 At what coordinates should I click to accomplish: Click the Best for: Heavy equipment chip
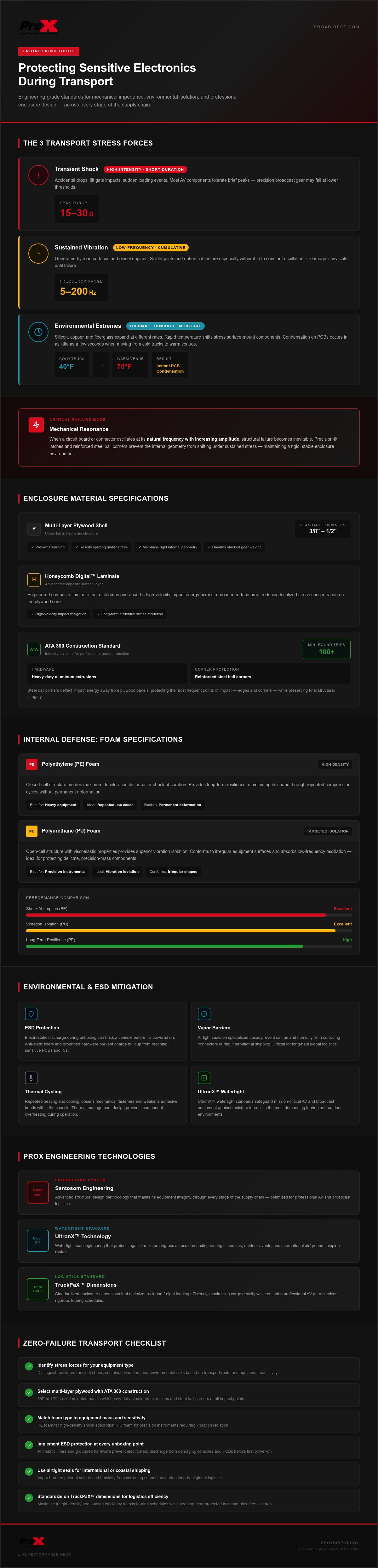click(53, 805)
